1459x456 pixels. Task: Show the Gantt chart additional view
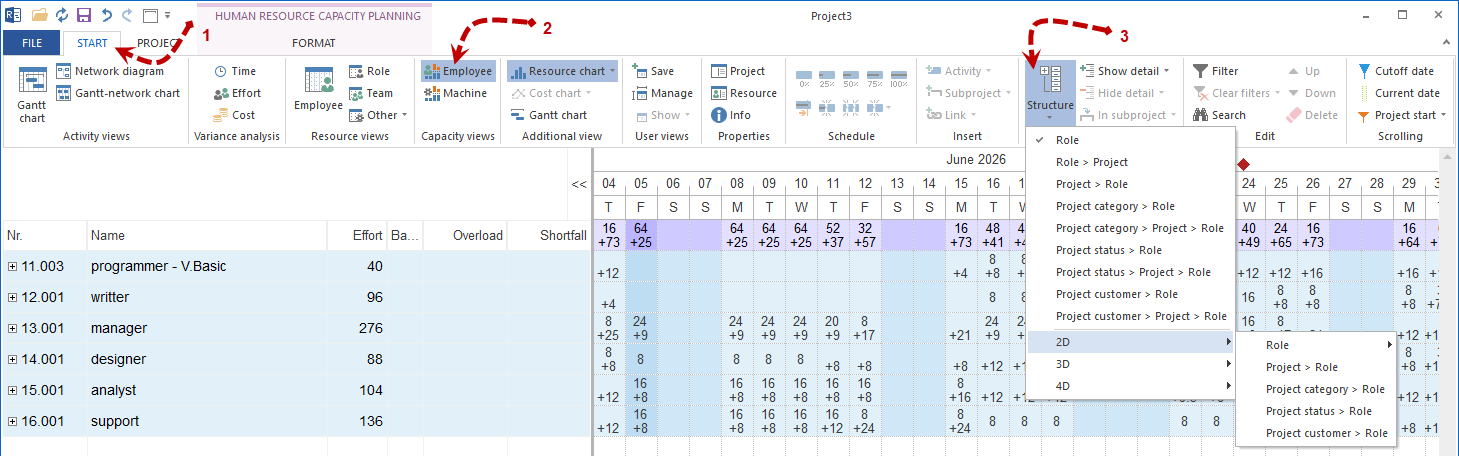click(x=547, y=115)
